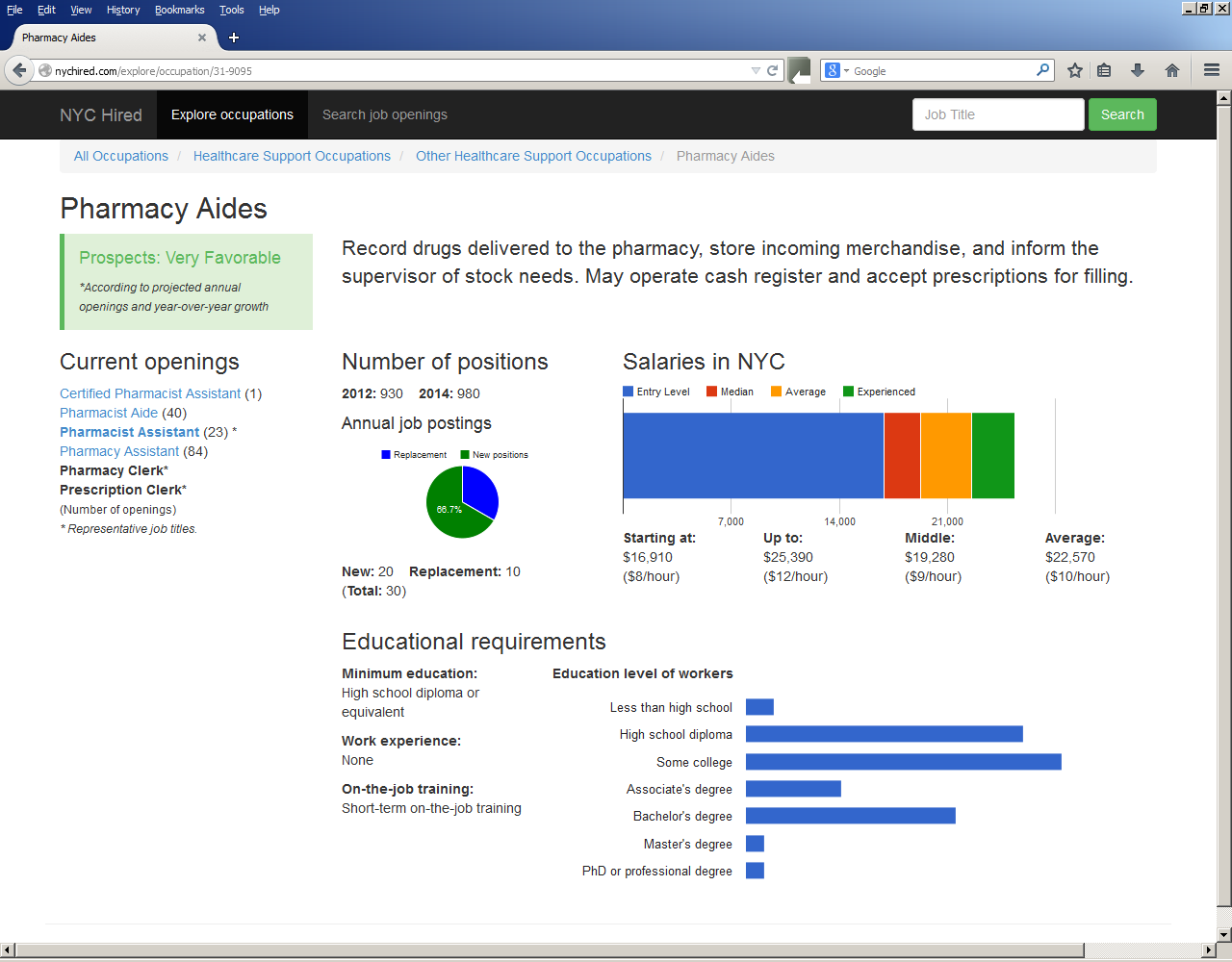Open the Pharmacy Assistant openings link
Screen dimensions: 1232x962
click(119, 451)
